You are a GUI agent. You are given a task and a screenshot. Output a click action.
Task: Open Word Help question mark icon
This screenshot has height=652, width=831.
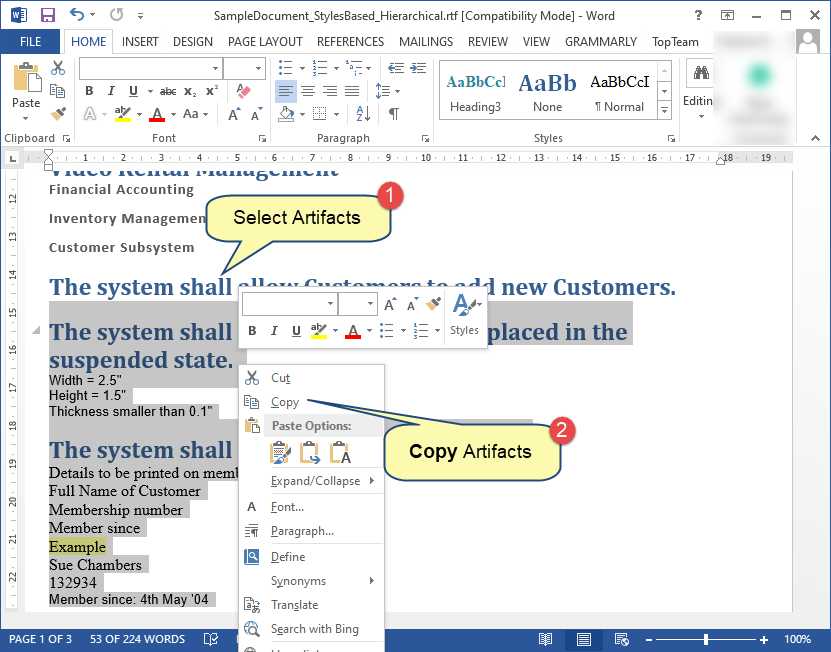coord(699,15)
